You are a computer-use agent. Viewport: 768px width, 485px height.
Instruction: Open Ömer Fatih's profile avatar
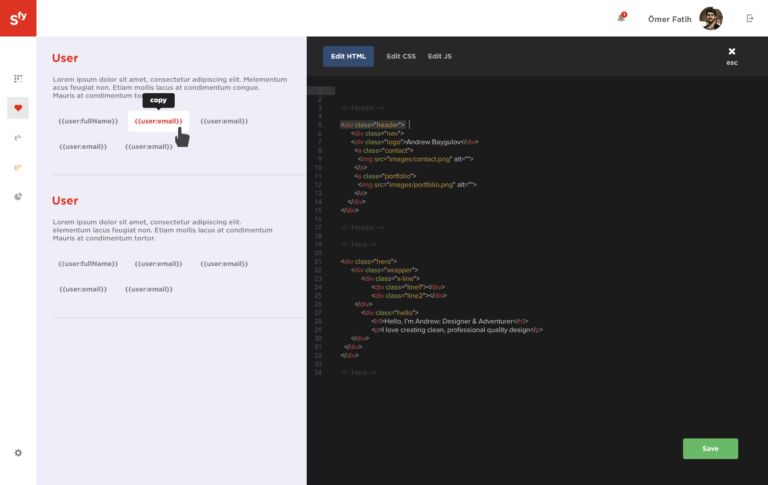pos(711,19)
